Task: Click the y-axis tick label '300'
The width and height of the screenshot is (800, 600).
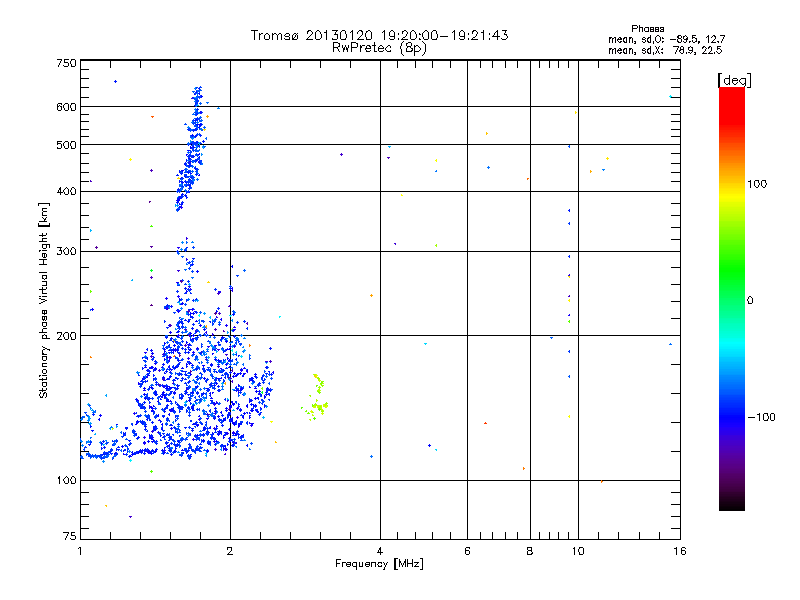Action: (66, 252)
